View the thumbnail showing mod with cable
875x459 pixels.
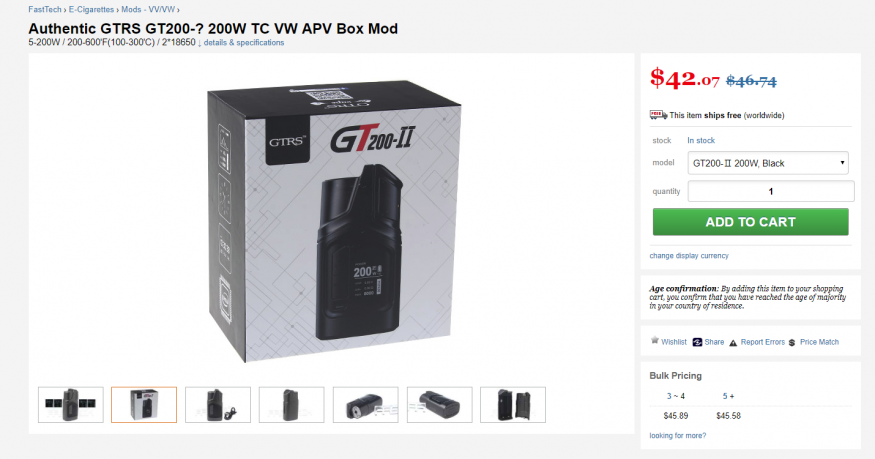tap(218, 404)
